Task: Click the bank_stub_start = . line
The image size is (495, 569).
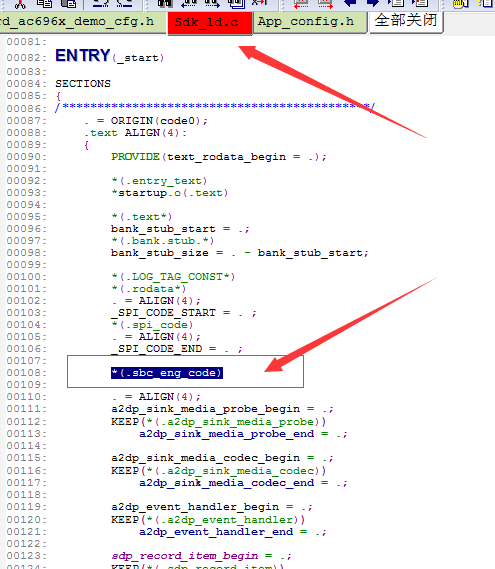Action: click(180, 229)
